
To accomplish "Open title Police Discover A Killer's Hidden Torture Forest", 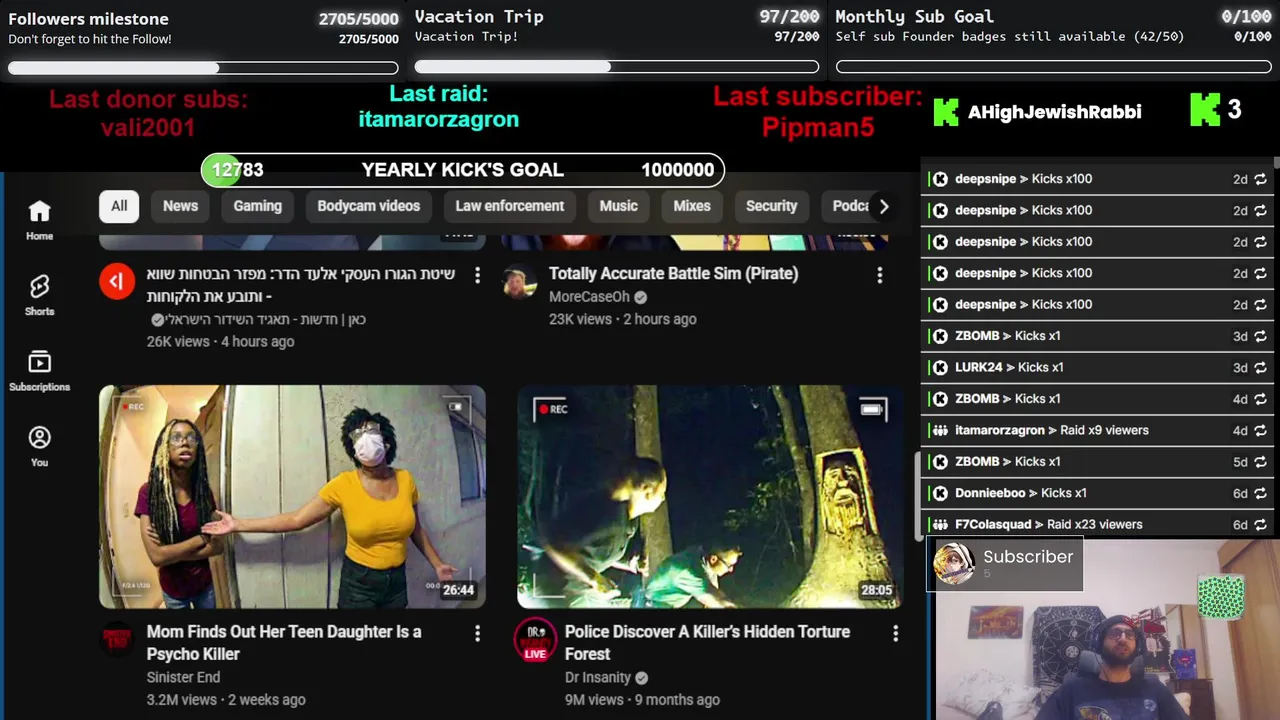I will pyautogui.click(x=707, y=642).
